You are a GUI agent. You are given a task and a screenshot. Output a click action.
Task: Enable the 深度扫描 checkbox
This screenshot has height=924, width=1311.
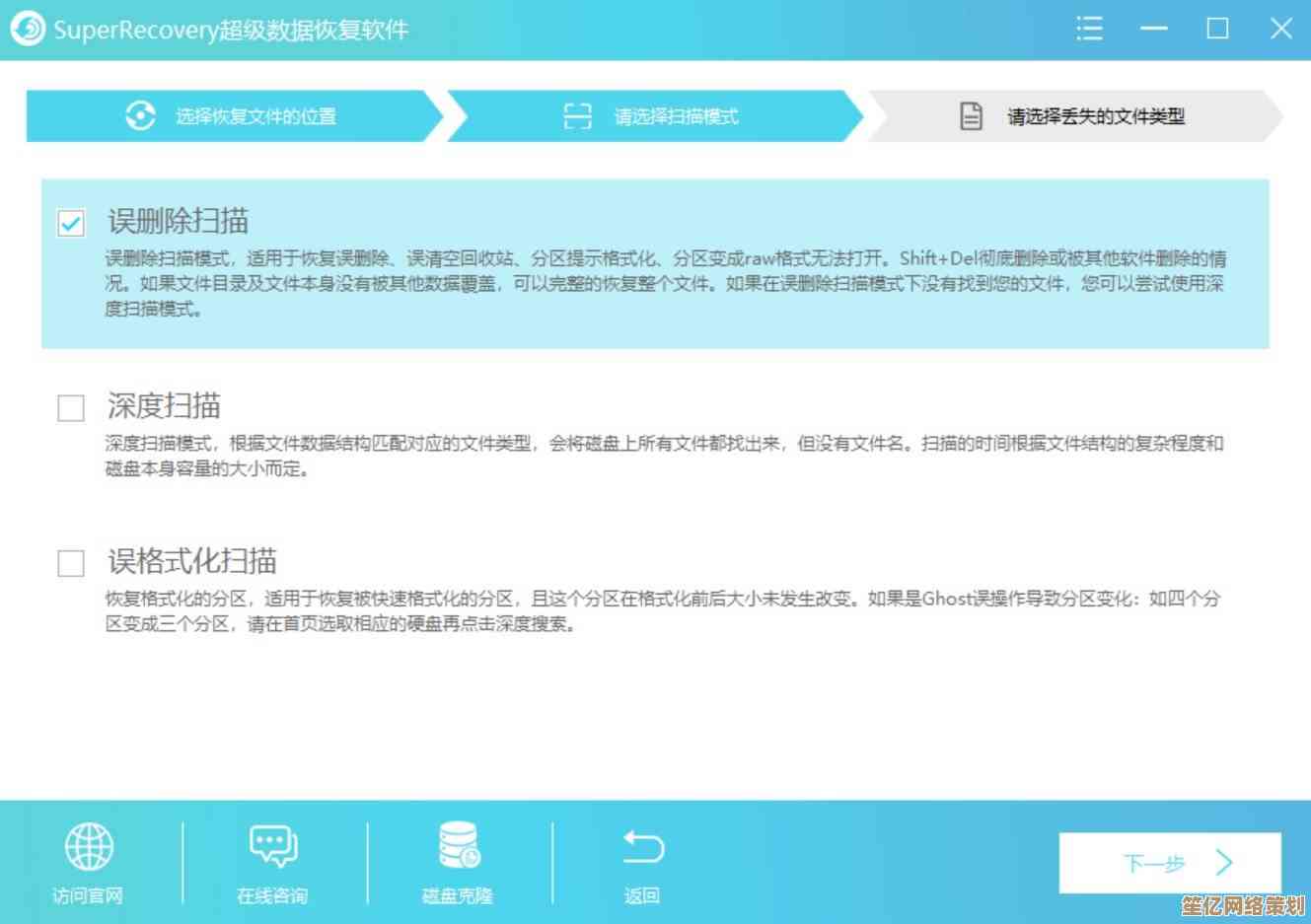point(71,407)
